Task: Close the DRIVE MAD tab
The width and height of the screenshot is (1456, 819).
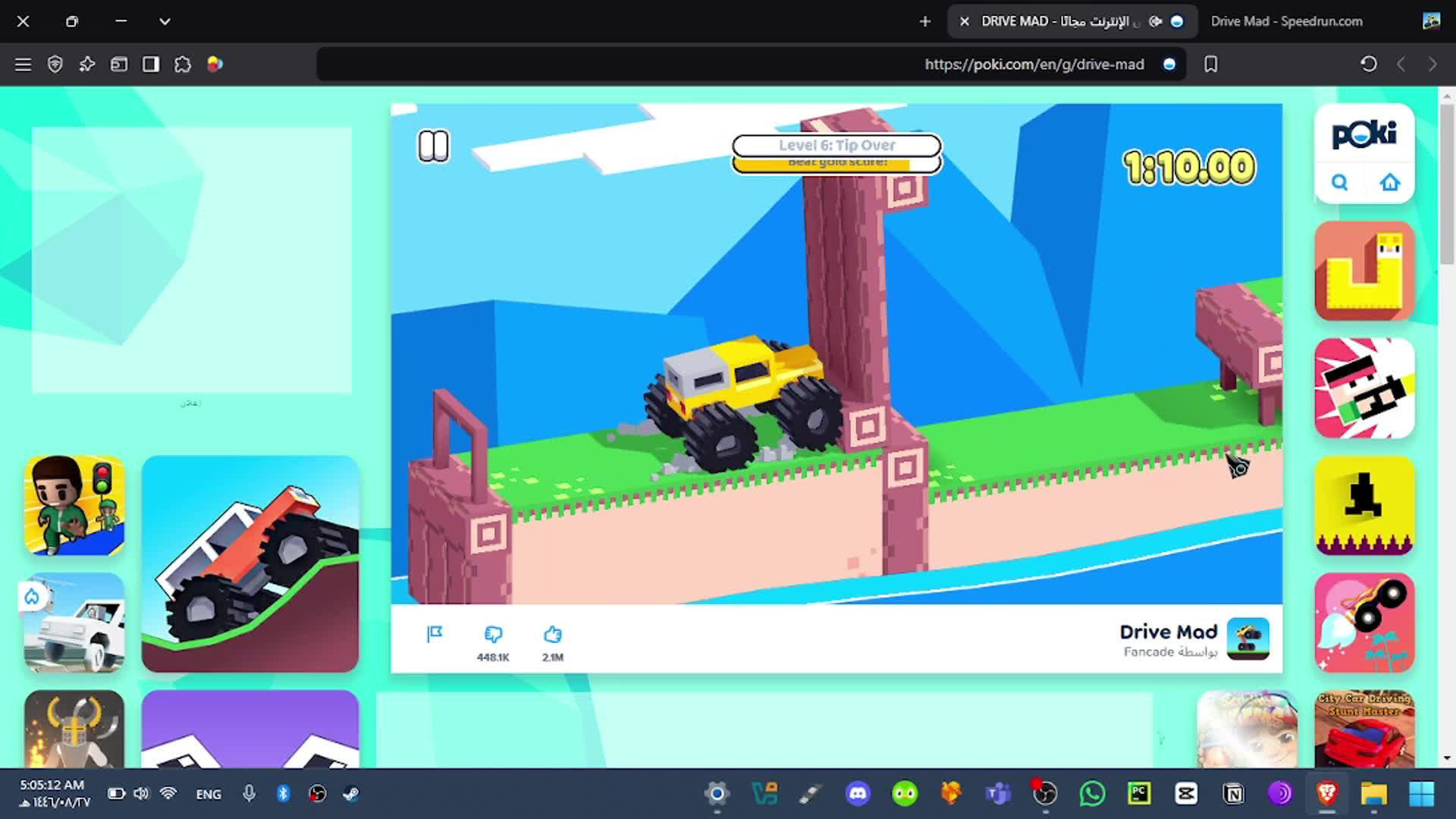Action: (965, 21)
